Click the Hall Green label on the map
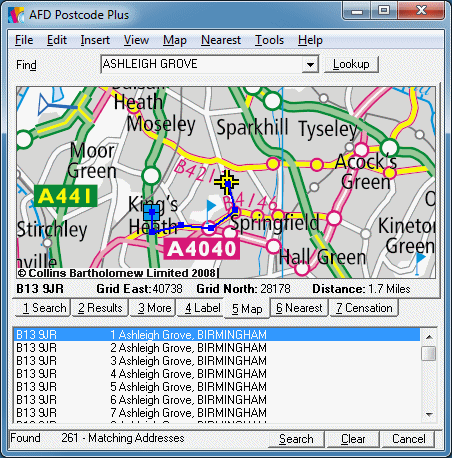The height and width of the screenshot is (458, 452). pos(322,257)
